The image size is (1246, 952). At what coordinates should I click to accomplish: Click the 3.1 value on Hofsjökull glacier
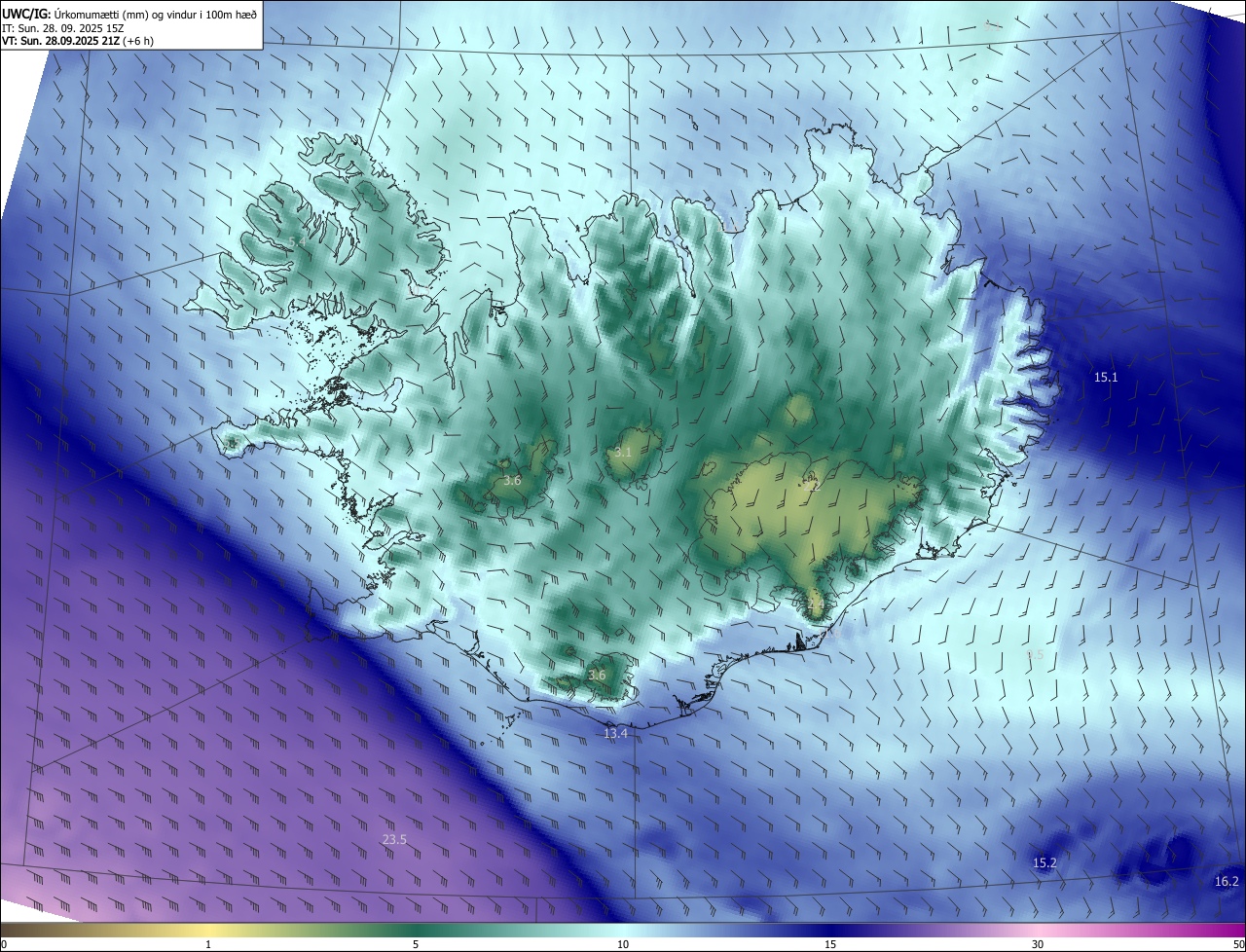coord(623,453)
